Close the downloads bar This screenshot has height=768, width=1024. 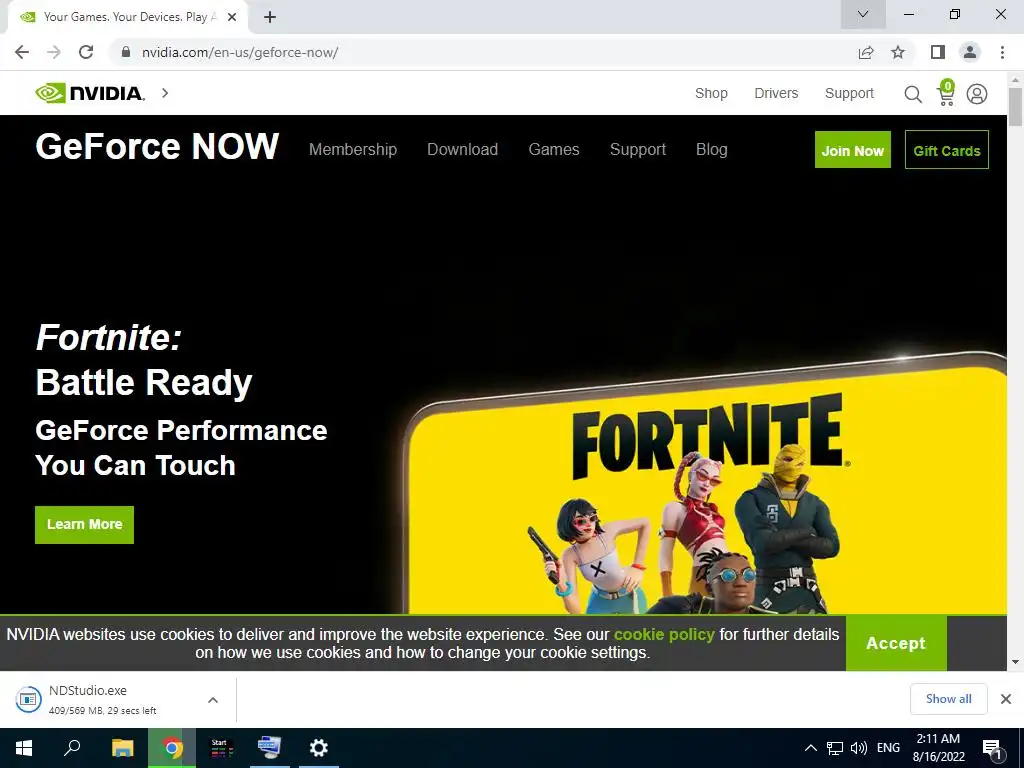(1006, 699)
